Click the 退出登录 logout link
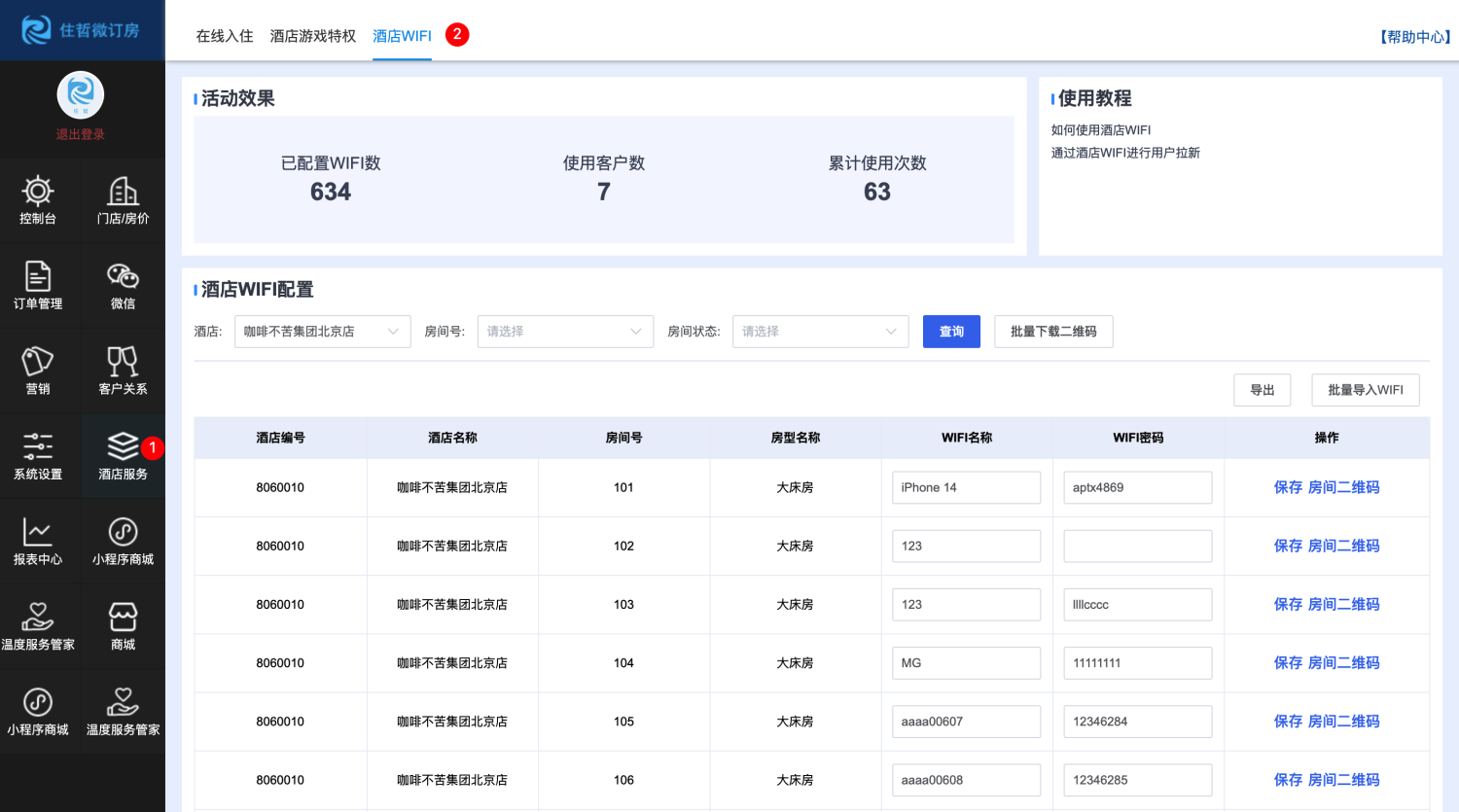The width and height of the screenshot is (1459, 812). tap(81, 134)
